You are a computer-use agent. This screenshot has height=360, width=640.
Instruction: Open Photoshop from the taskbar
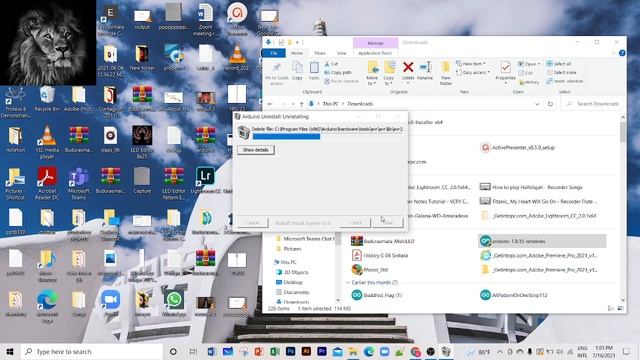(290, 351)
